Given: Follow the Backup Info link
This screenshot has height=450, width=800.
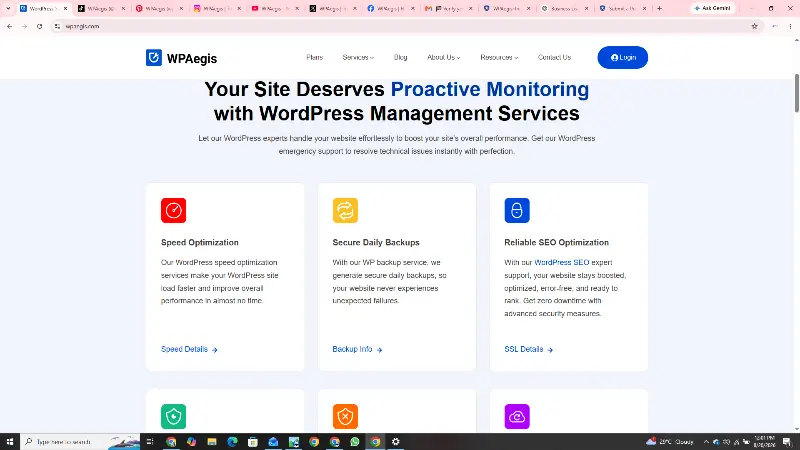Looking at the screenshot, I should click(357, 349).
